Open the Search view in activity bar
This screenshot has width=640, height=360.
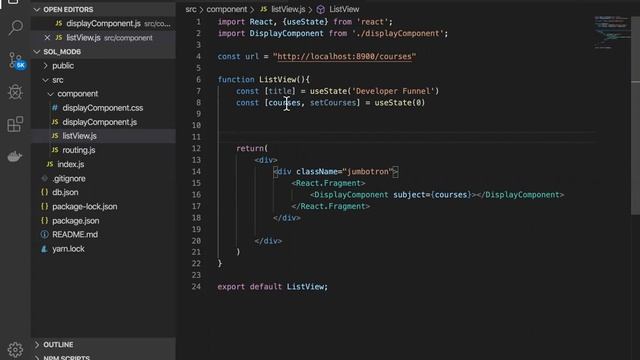coord(16,28)
